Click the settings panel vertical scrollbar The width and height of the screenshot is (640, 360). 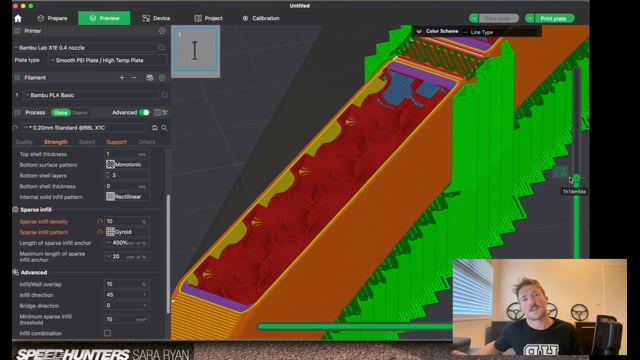168,253
